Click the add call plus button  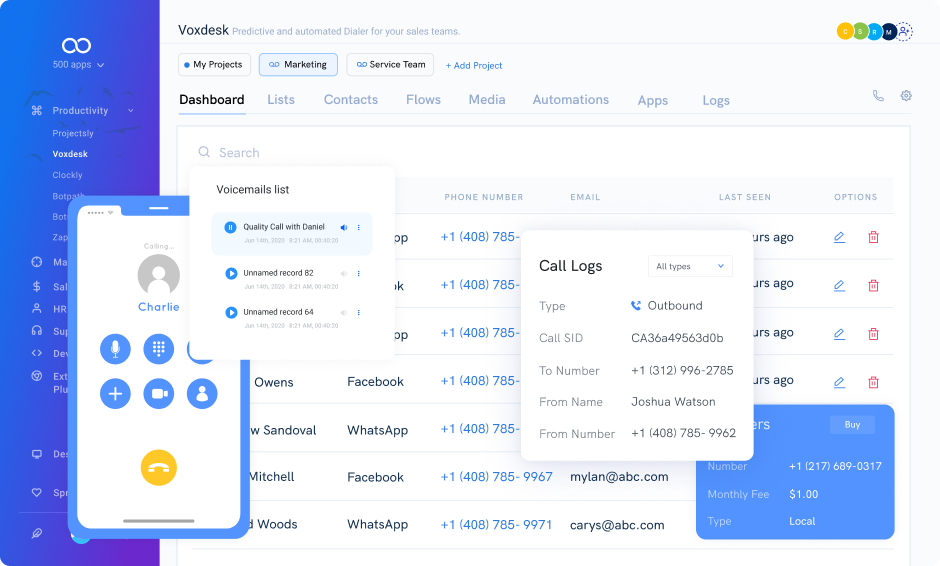coord(115,393)
